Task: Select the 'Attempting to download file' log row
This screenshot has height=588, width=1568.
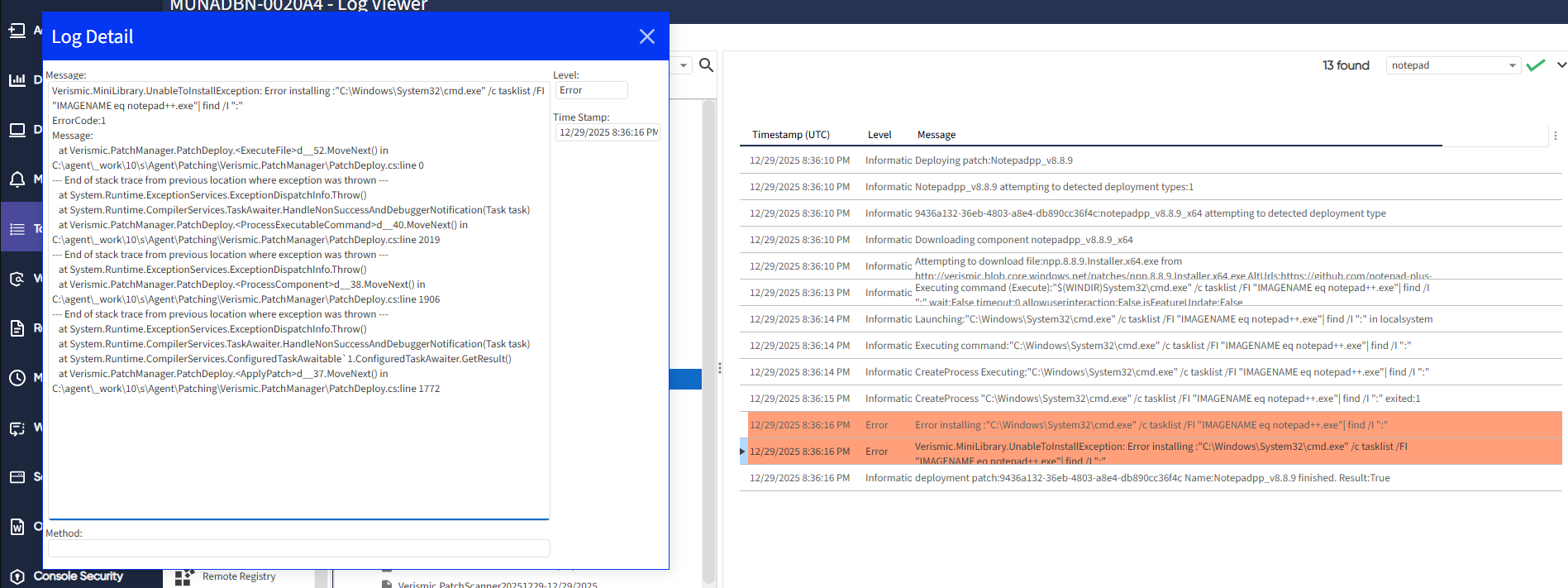Action: [x=1151, y=266]
